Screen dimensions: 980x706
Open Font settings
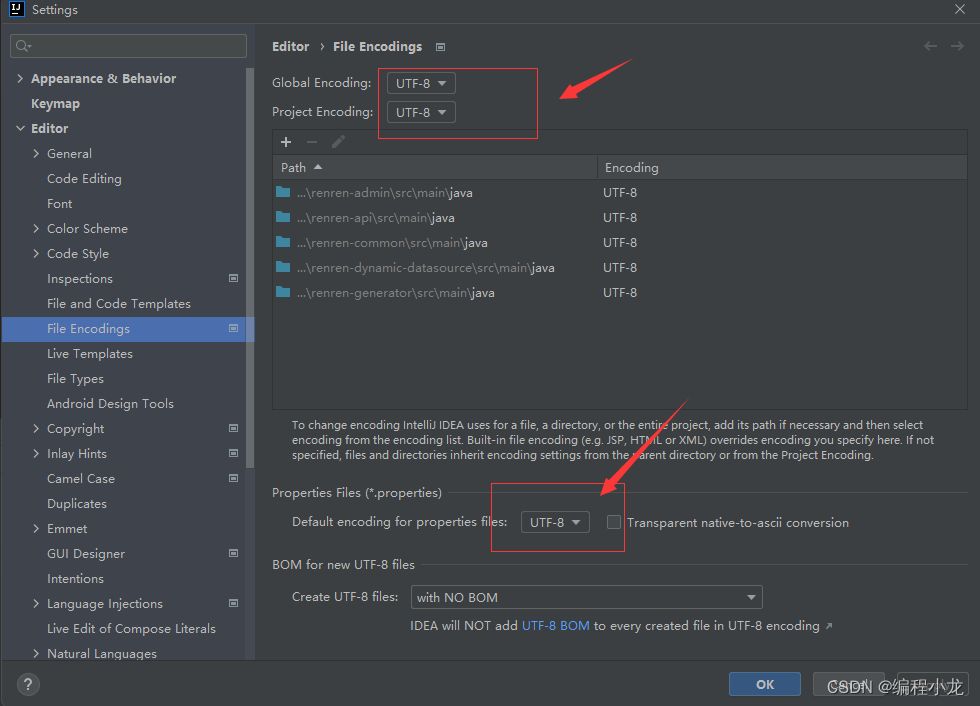pos(59,204)
